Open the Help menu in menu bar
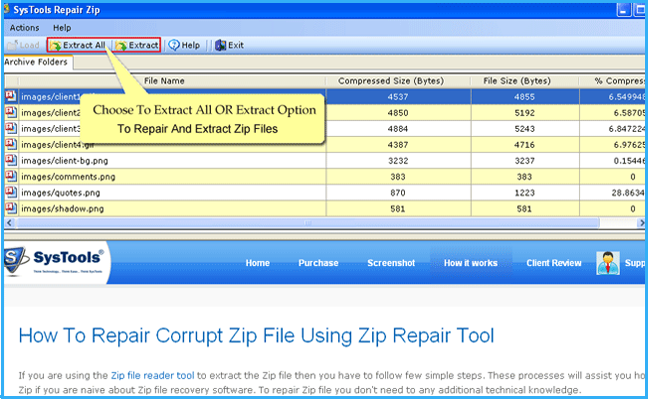The image size is (650, 399). click(x=62, y=28)
